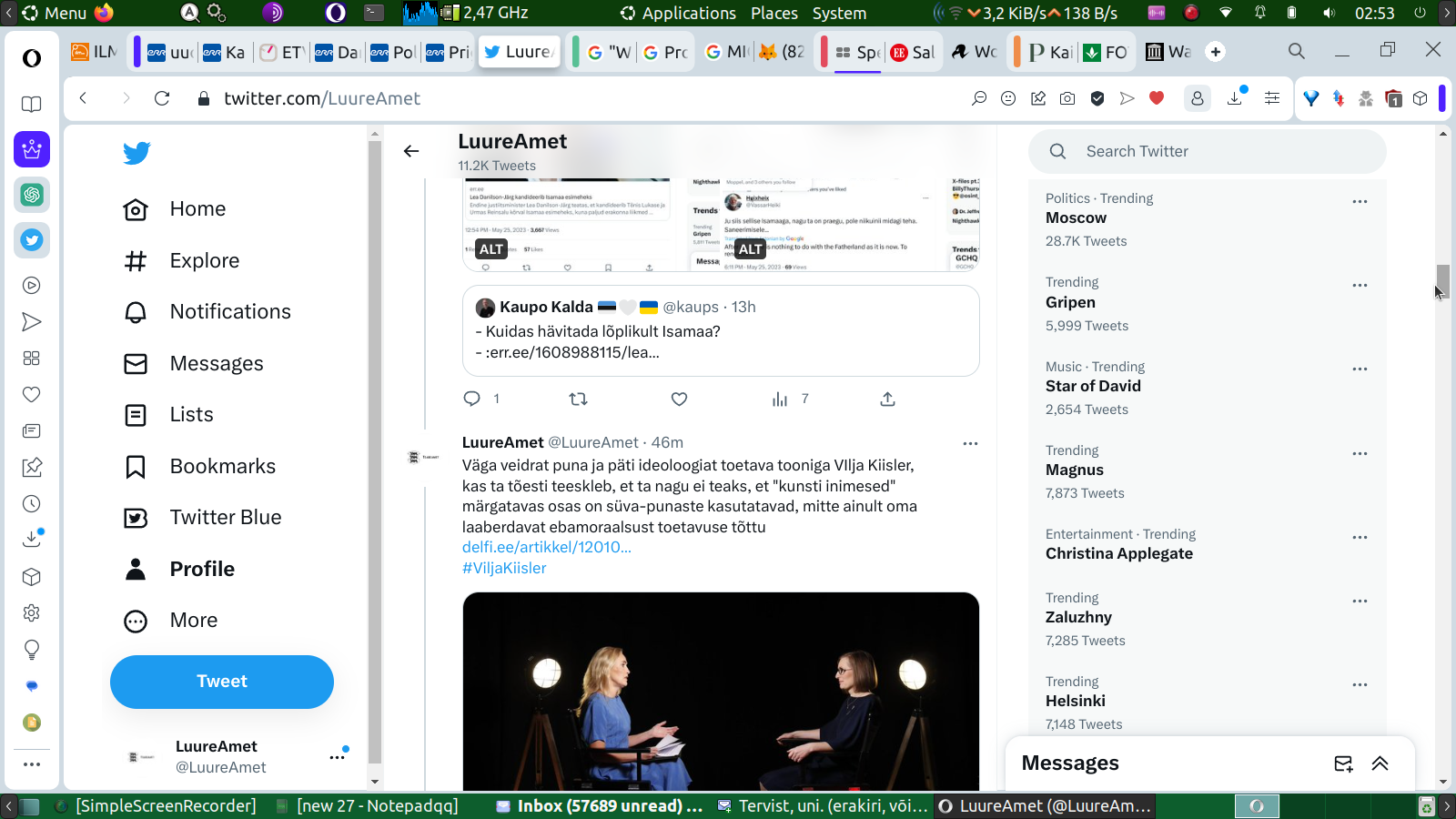Open the @kaups profile handle
The image size is (1456, 819).
691,307
